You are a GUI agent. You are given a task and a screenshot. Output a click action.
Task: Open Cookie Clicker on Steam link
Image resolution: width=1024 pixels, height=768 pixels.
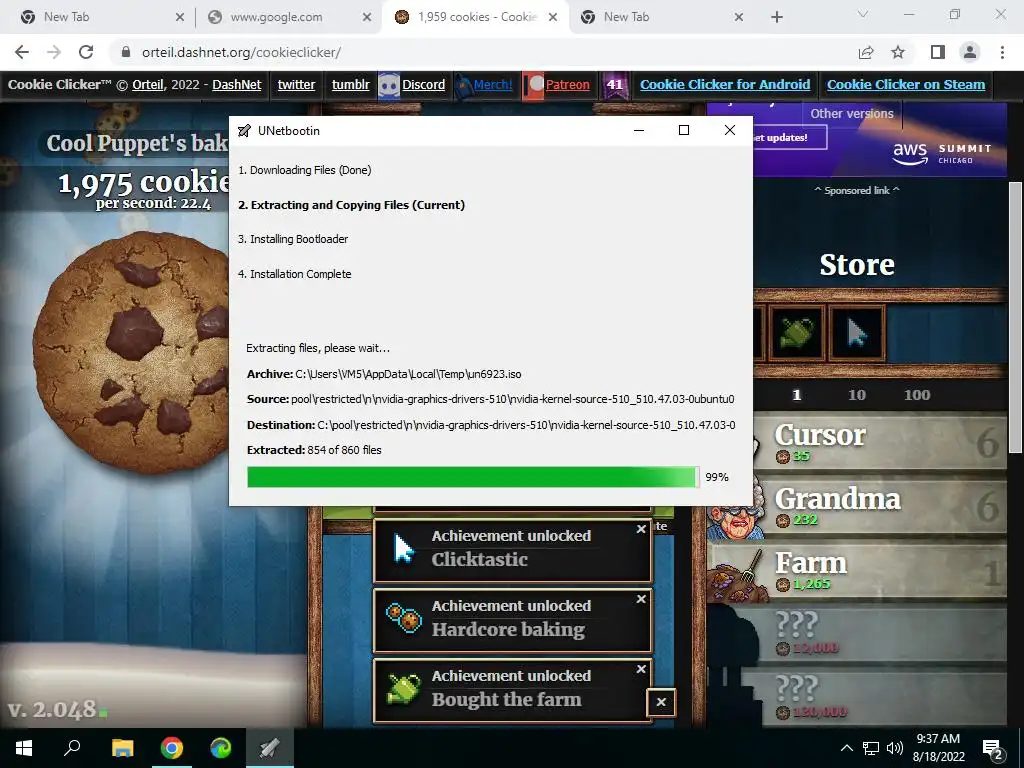[906, 84]
